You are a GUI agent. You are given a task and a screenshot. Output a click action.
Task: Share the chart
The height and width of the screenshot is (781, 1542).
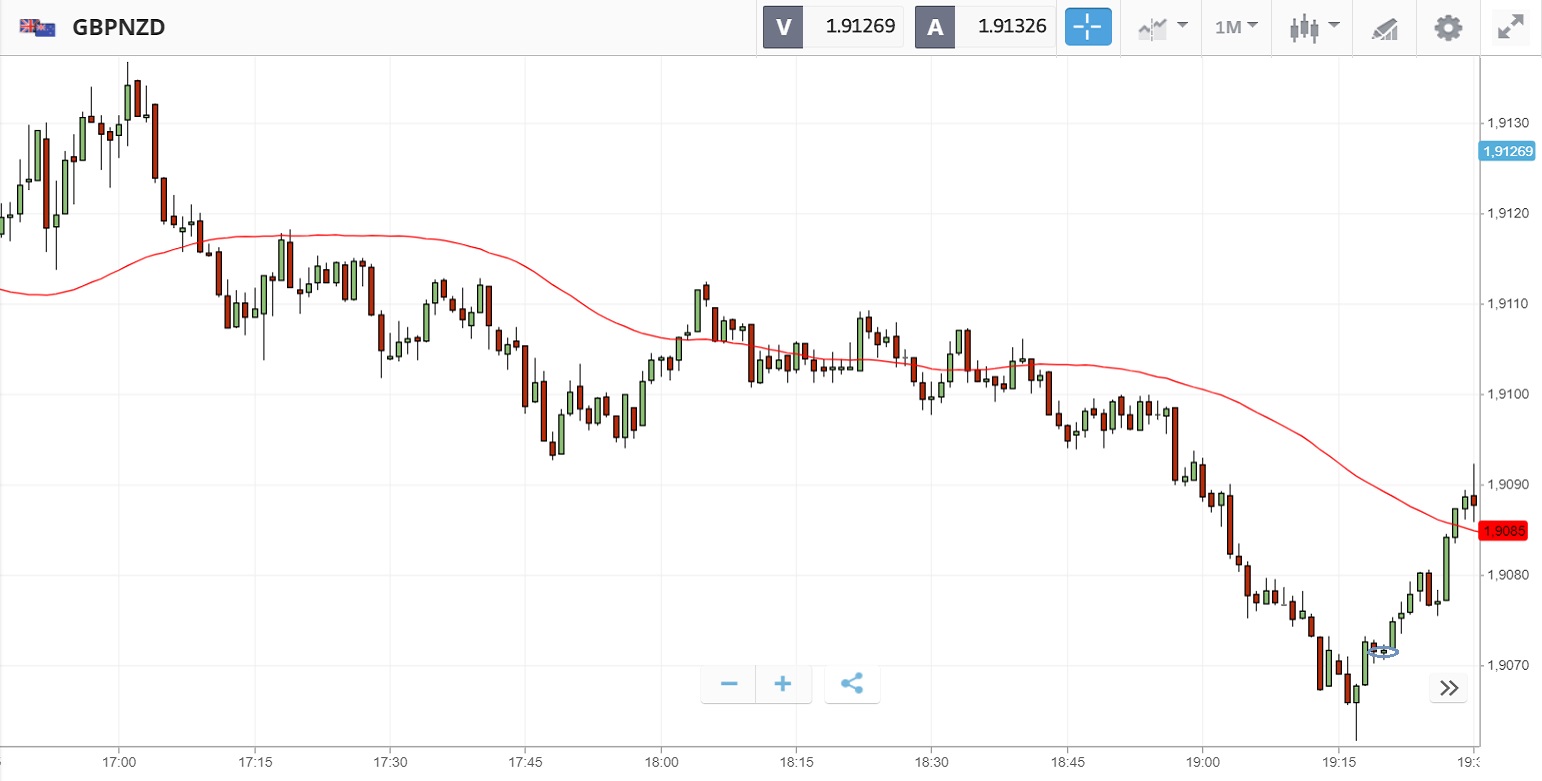click(852, 684)
